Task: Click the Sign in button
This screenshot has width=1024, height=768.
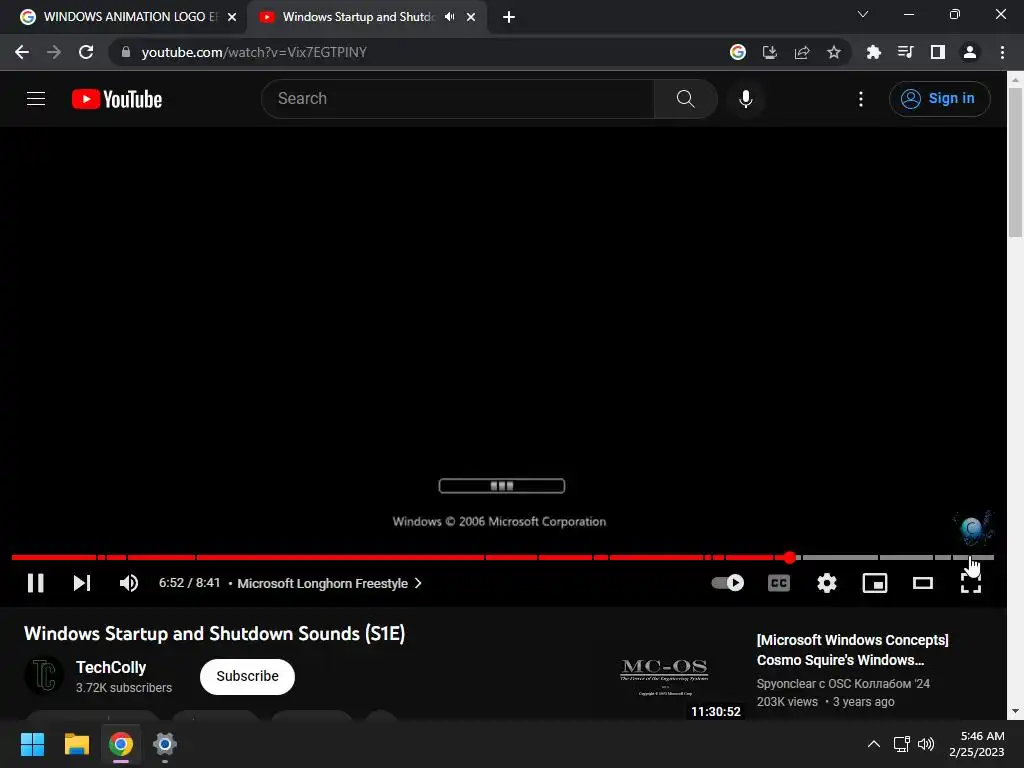Action: pos(939,99)
